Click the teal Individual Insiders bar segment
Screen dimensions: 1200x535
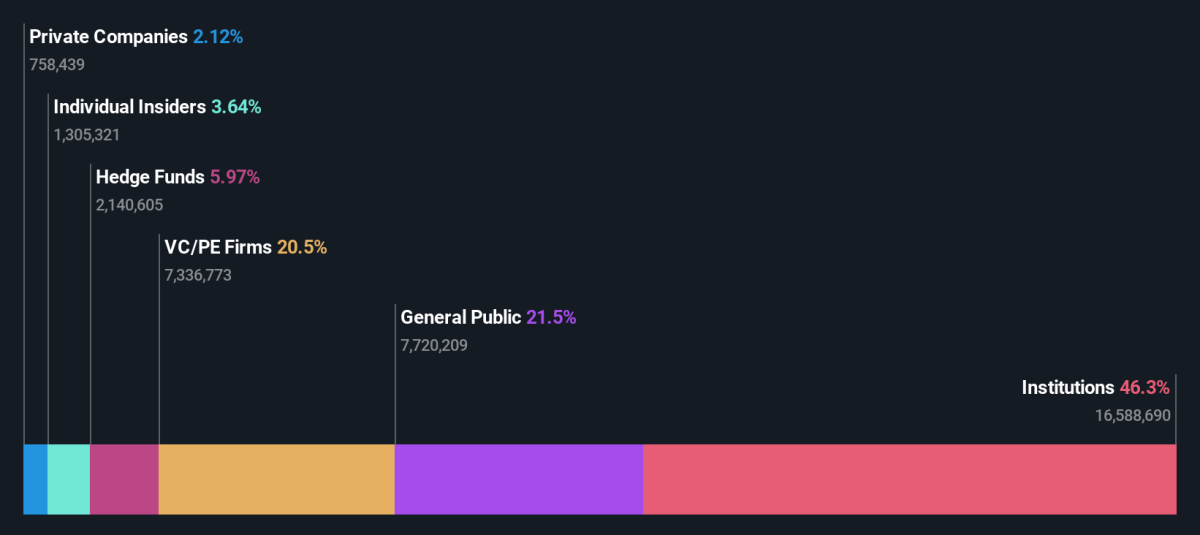69,479
